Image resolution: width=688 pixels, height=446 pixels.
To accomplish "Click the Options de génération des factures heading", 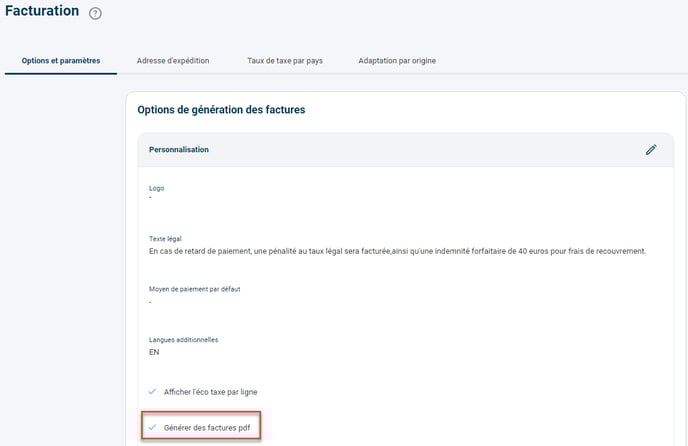I will coord(221,110).
